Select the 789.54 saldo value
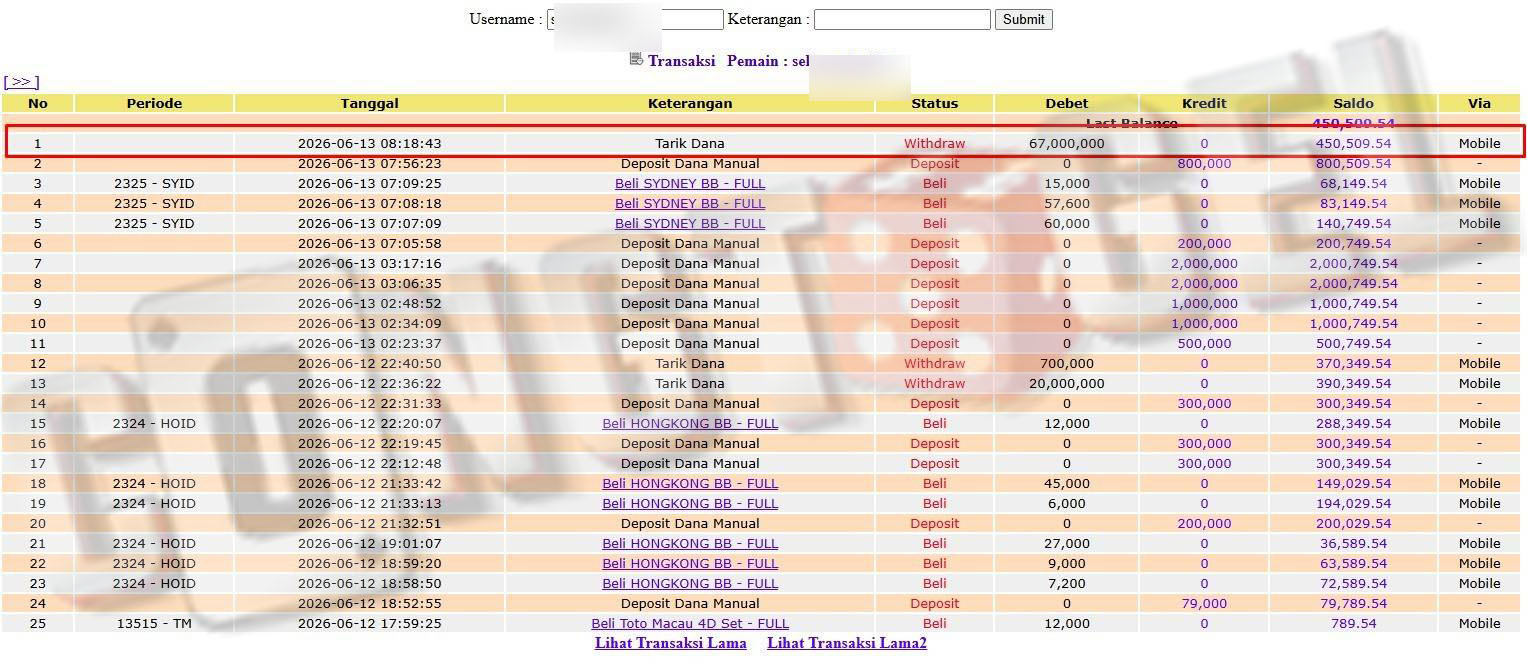 [x=1353, y=624]
